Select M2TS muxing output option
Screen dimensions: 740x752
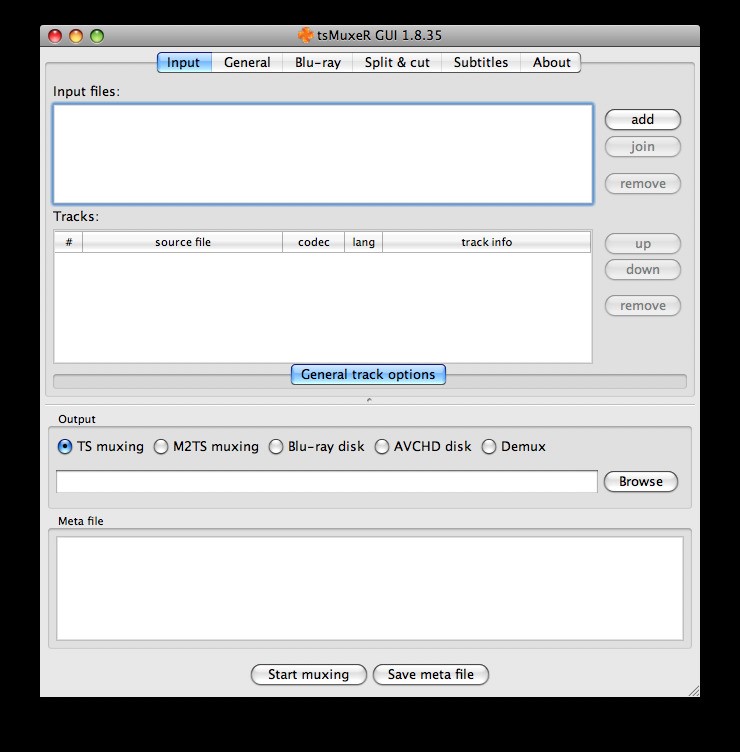[206, 446]
